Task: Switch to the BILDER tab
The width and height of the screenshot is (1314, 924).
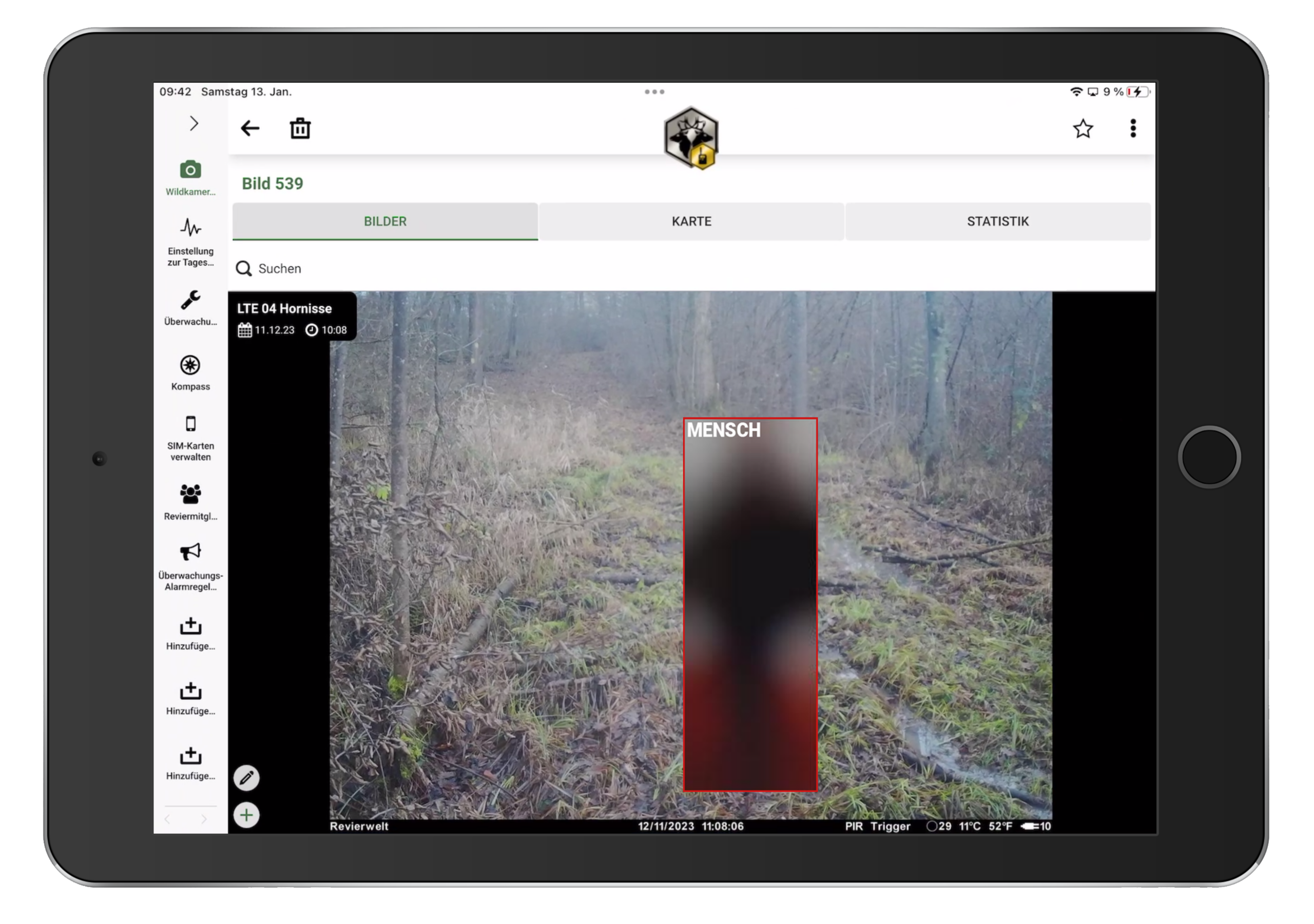Action: click(385, 222)
